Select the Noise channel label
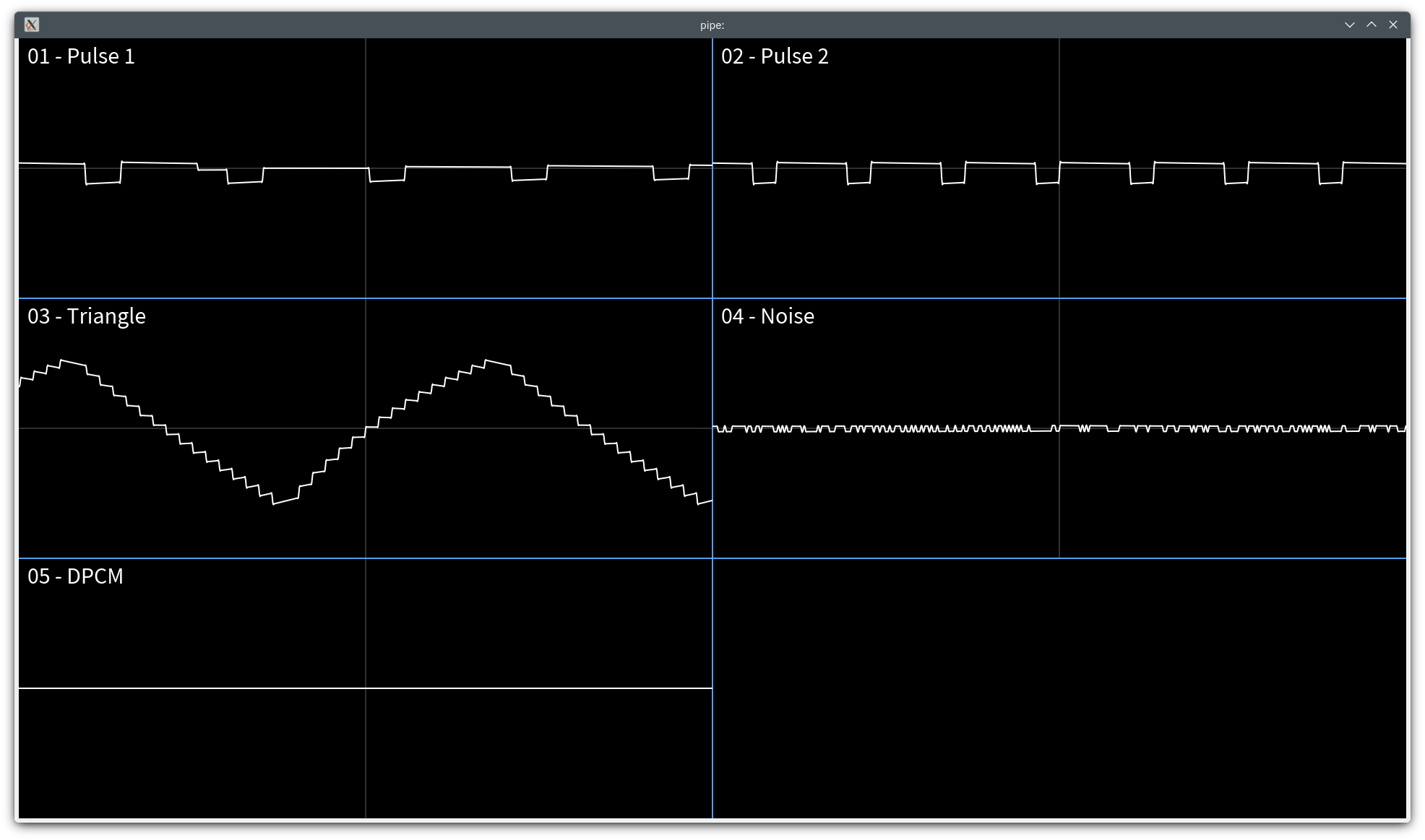 coord(768,316)
